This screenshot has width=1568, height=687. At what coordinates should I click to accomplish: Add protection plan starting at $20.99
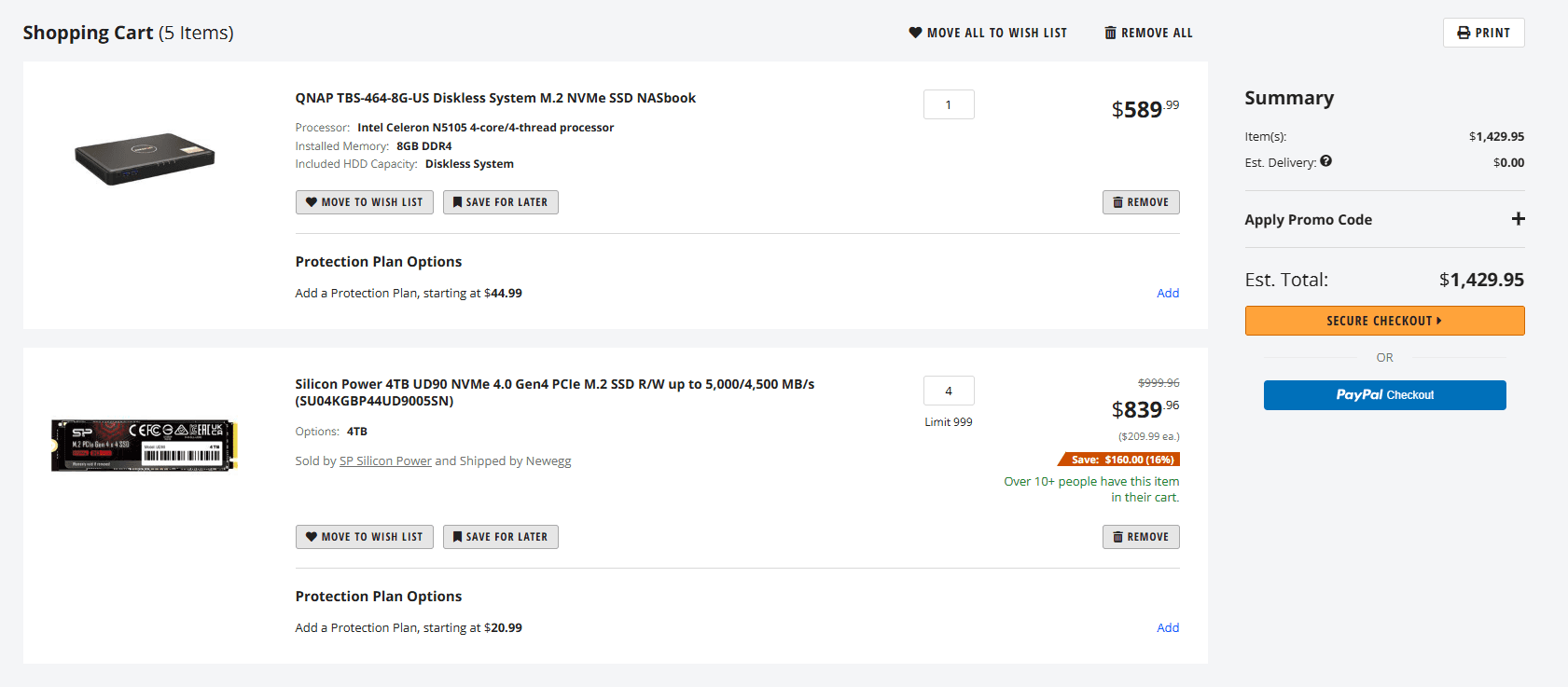pos(1167,627)
